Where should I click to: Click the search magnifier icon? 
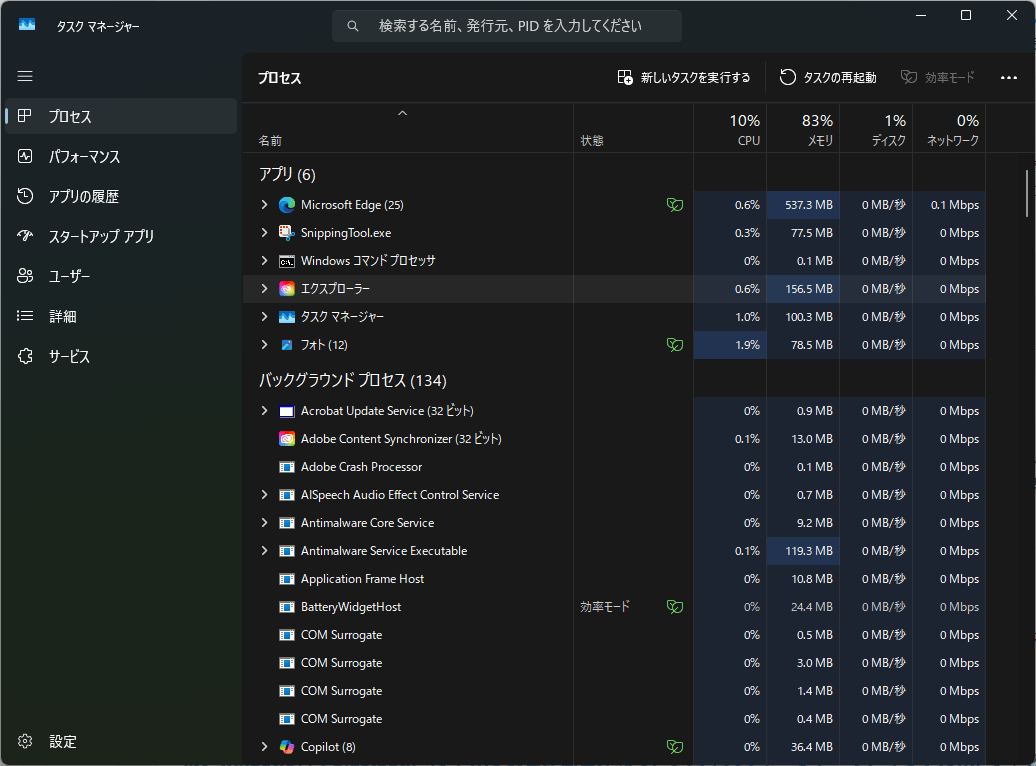click(x=353, y=26)
